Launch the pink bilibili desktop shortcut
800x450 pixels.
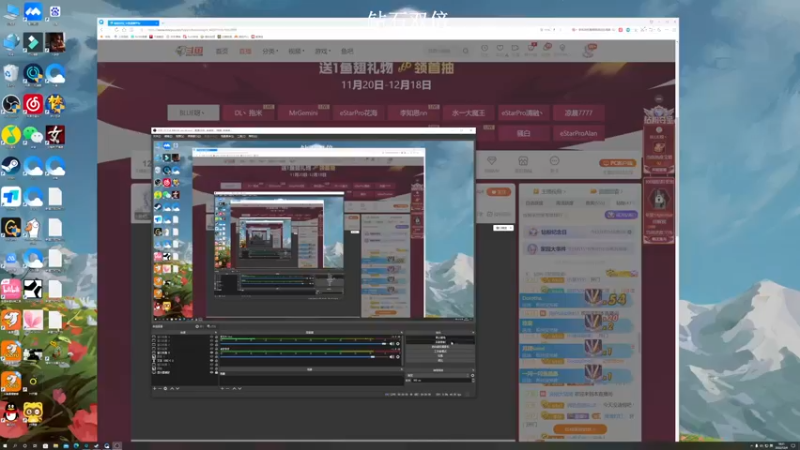pos(11,289)
